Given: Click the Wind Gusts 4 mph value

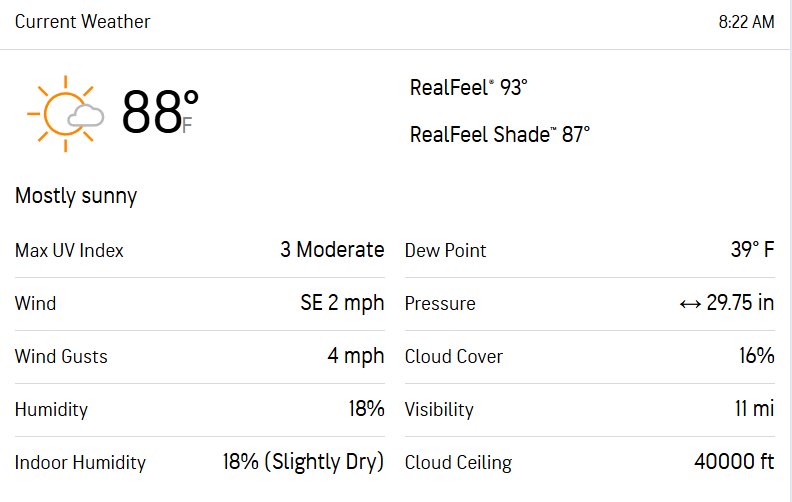Looking at the screenshot, I should click(x=356, y=356).
